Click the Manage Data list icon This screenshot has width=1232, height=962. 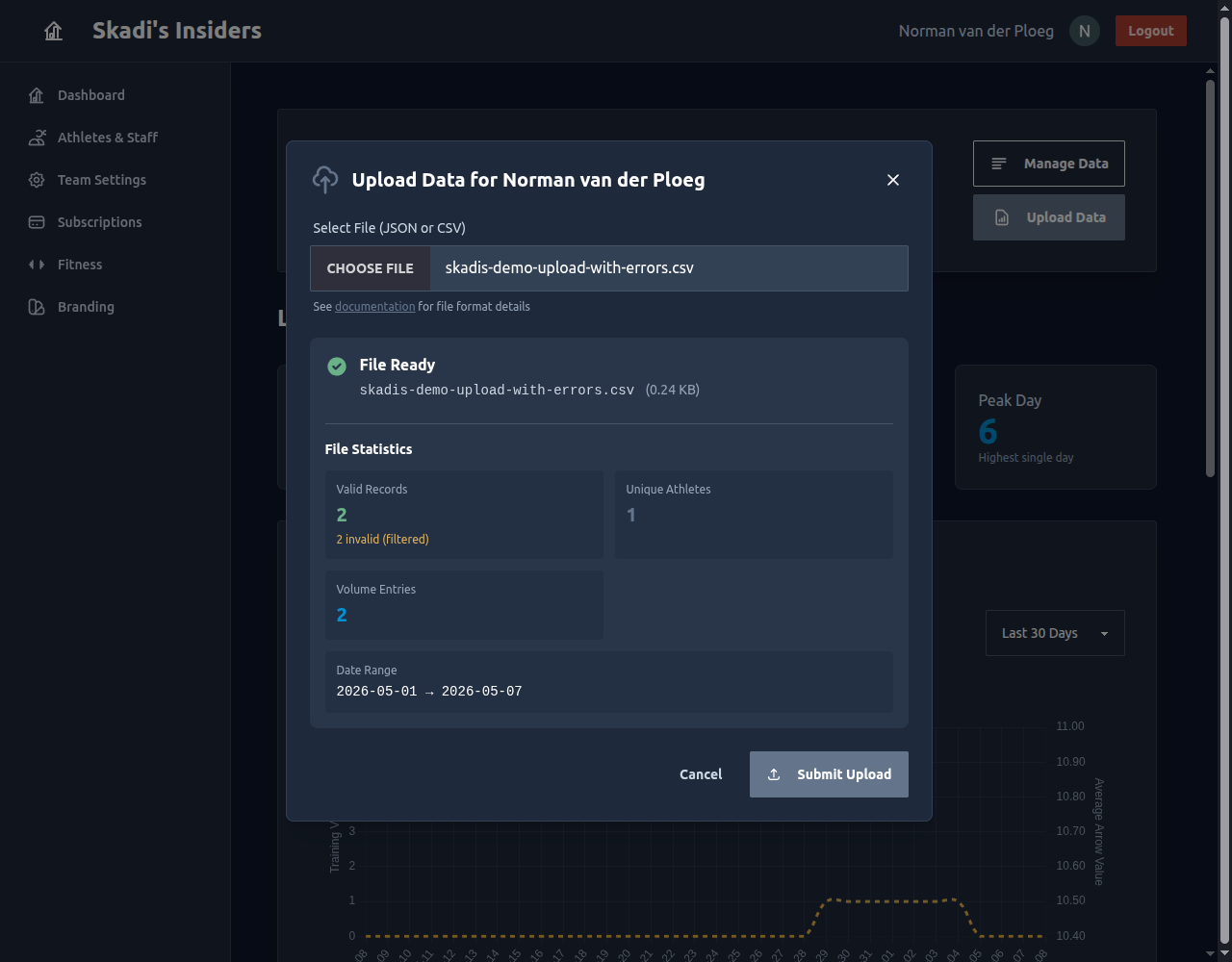click(999, 164)
